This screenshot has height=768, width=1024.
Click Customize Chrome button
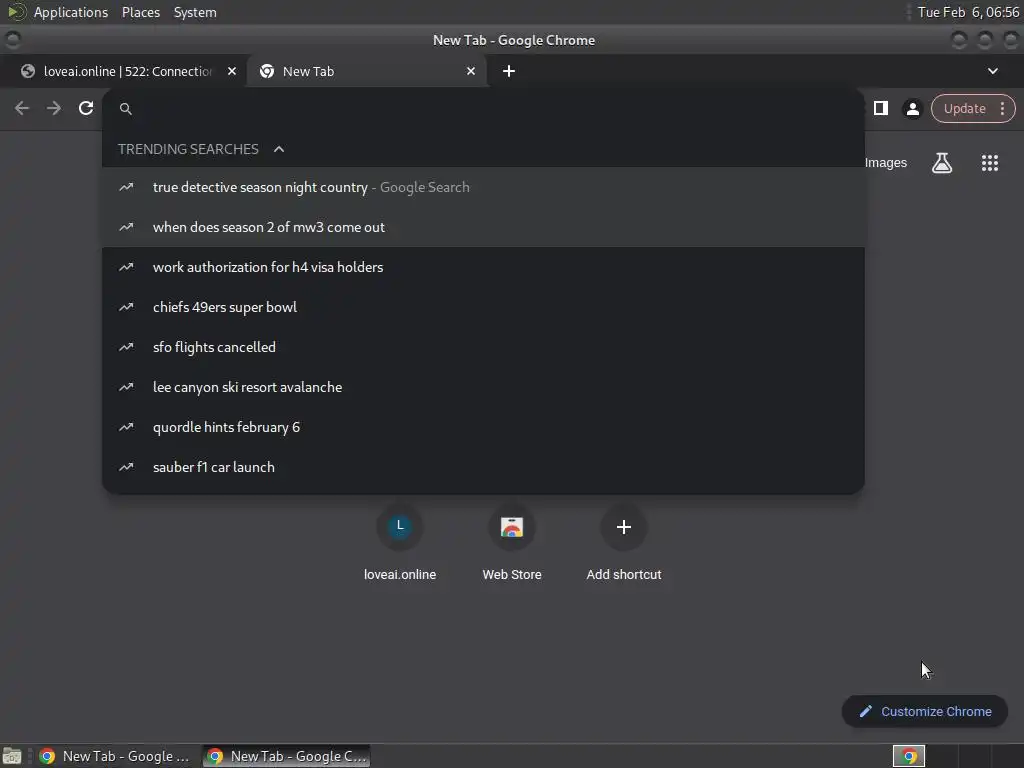[925, 712]
